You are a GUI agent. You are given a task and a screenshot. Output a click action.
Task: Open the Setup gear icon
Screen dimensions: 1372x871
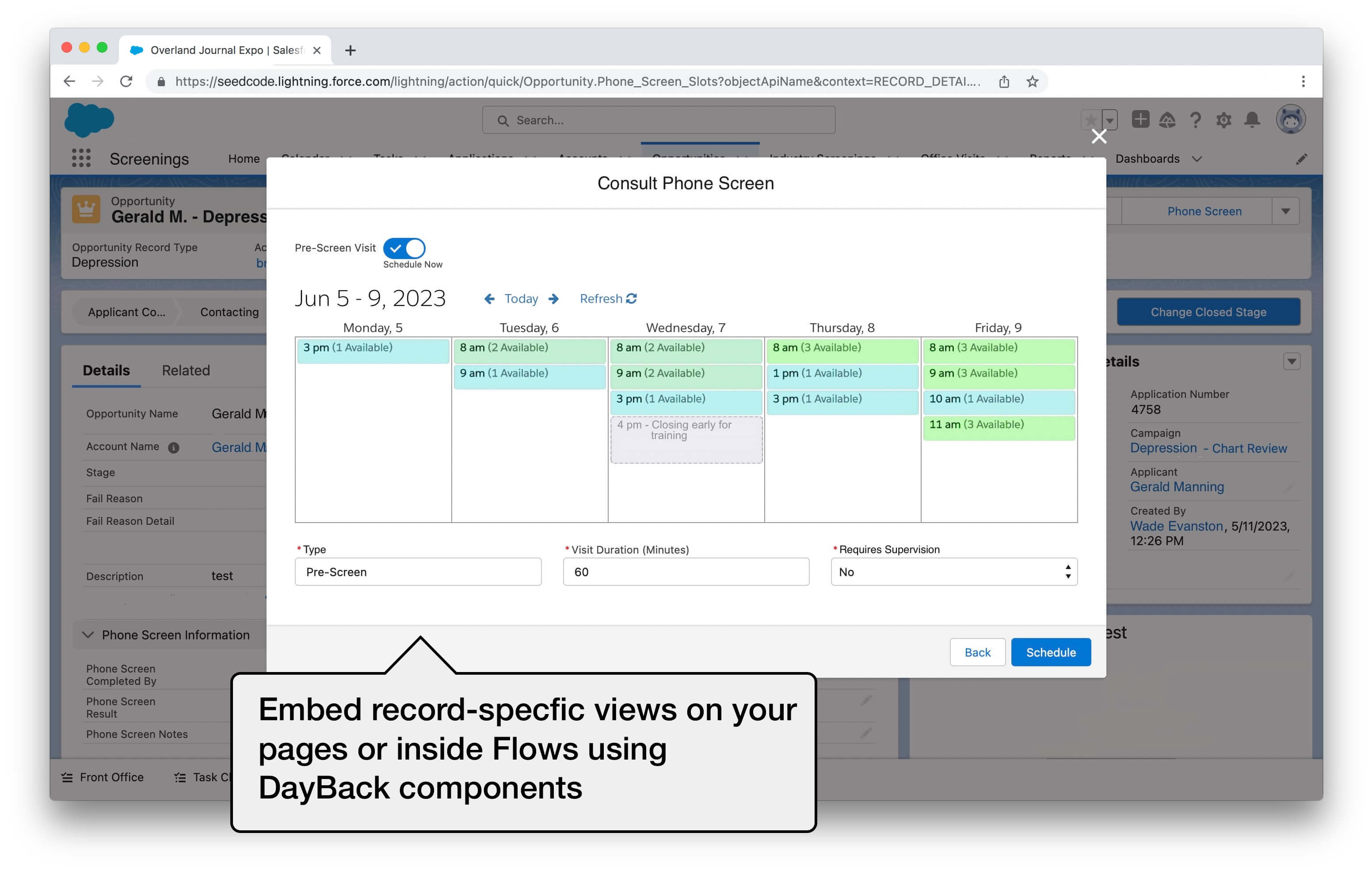pos(1223,120)
